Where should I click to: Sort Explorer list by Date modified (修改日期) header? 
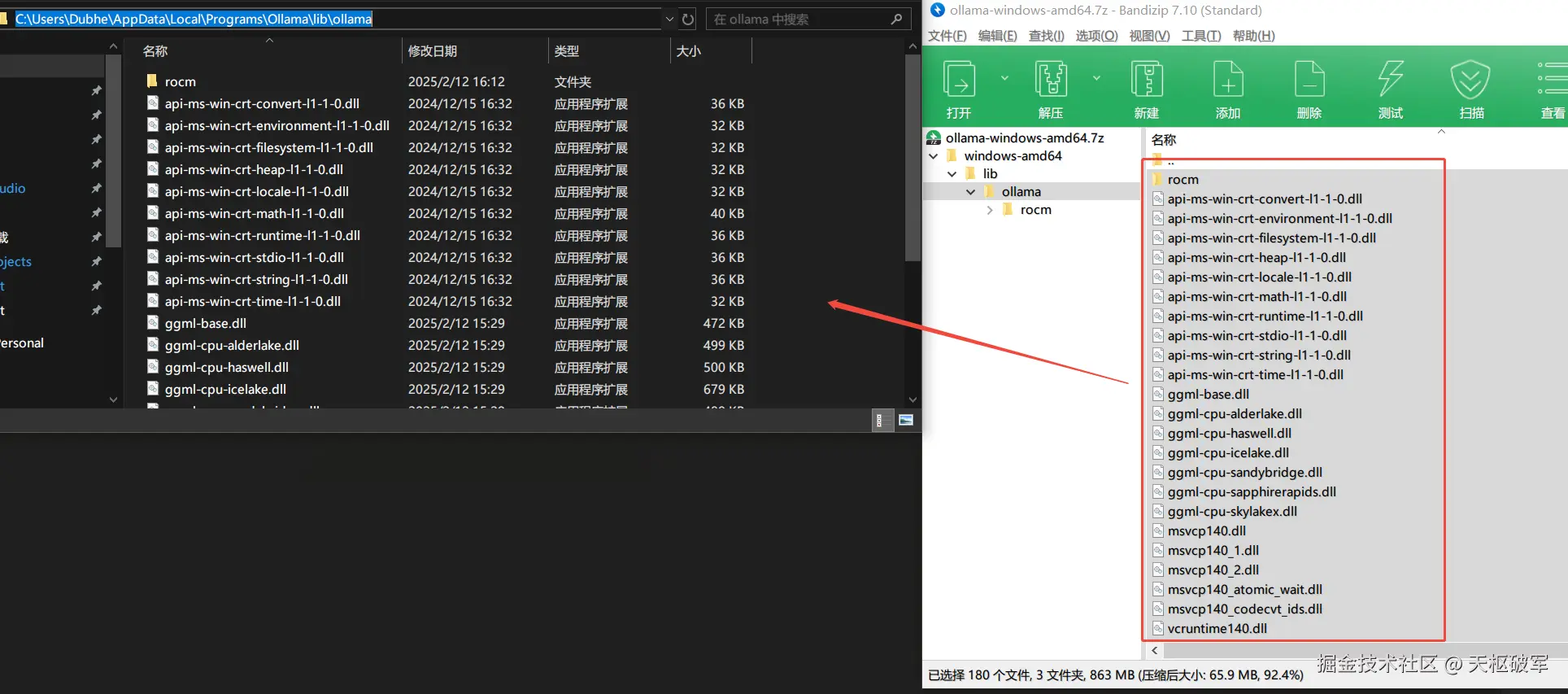pyautogui.click(x=475, y=50)
